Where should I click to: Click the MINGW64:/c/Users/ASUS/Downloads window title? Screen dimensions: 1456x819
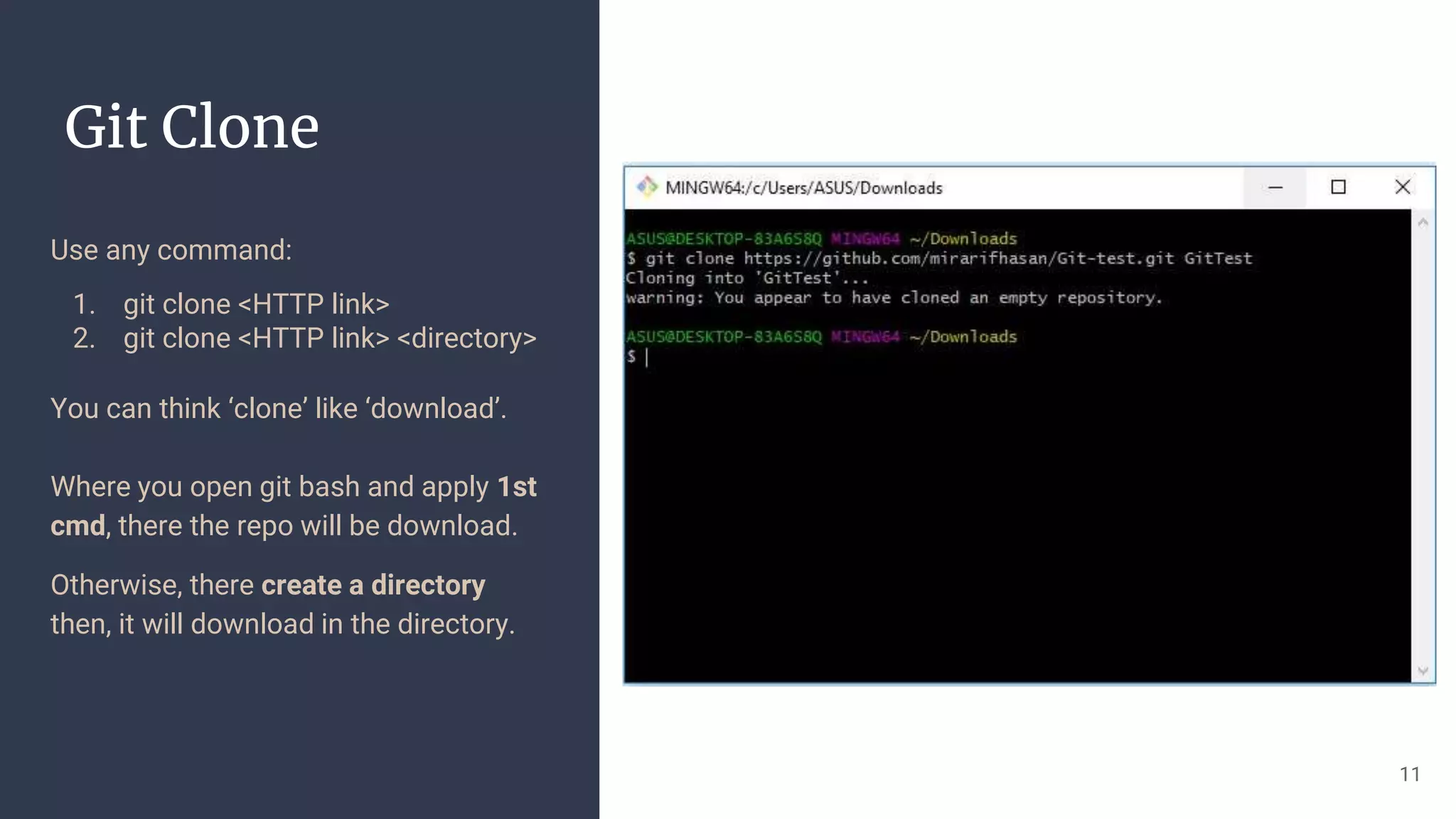click(804, 188)
